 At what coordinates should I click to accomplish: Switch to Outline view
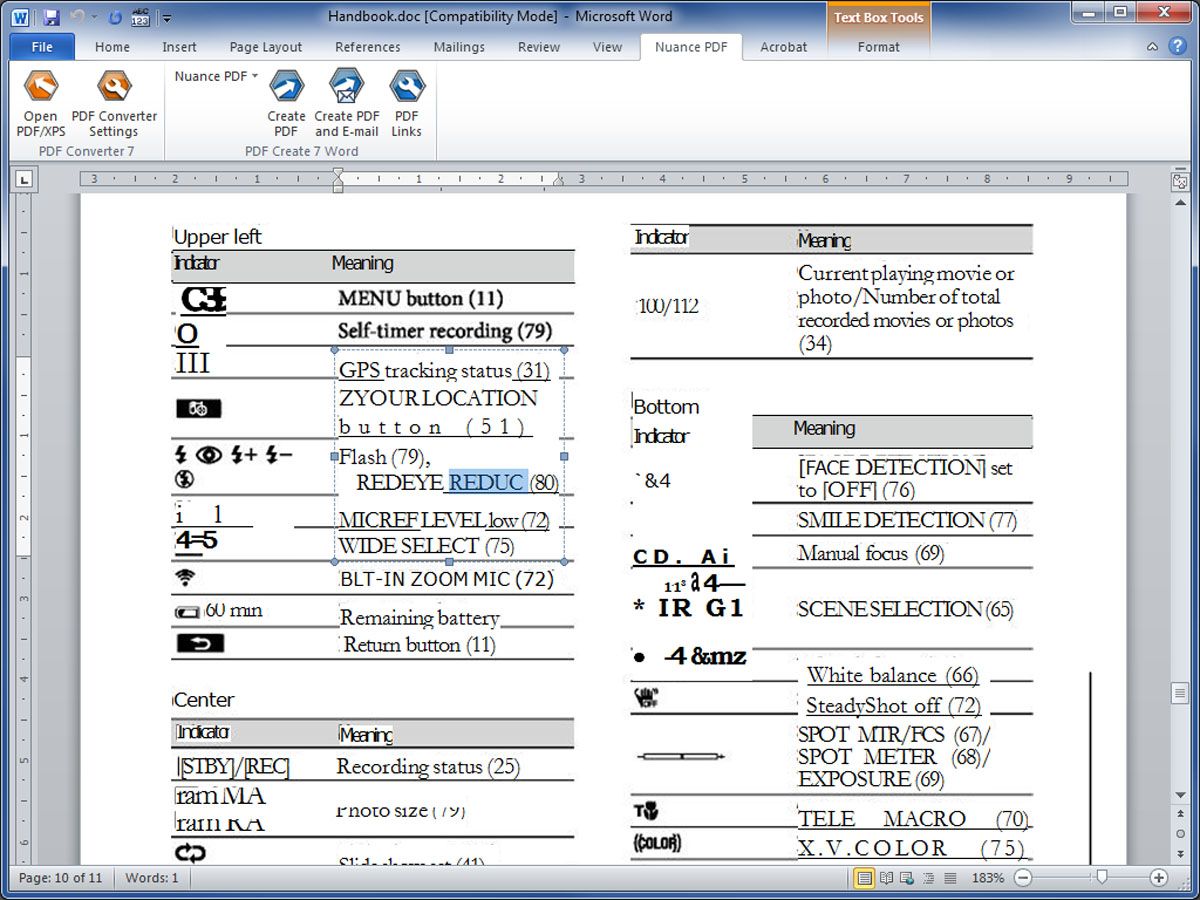tap(929, 878)
